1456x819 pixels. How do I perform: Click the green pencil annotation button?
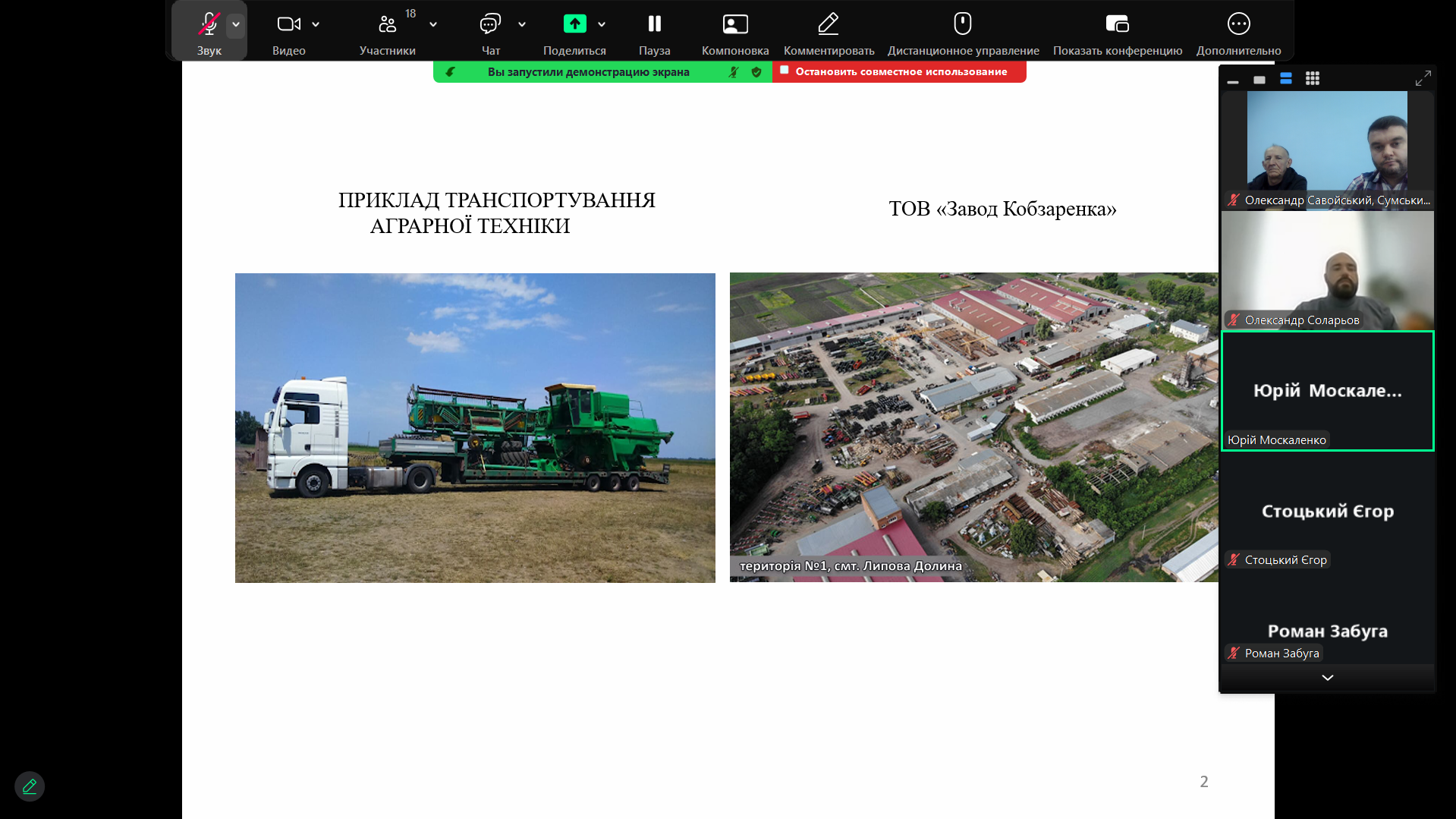pyautogui.click(x=30, y=786)
